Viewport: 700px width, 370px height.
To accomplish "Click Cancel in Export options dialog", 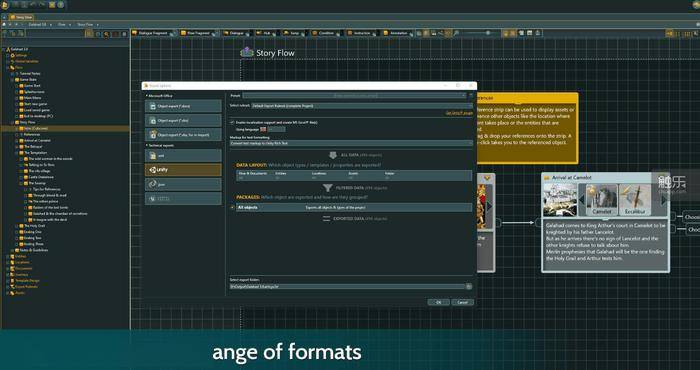I will pos(462,302).
